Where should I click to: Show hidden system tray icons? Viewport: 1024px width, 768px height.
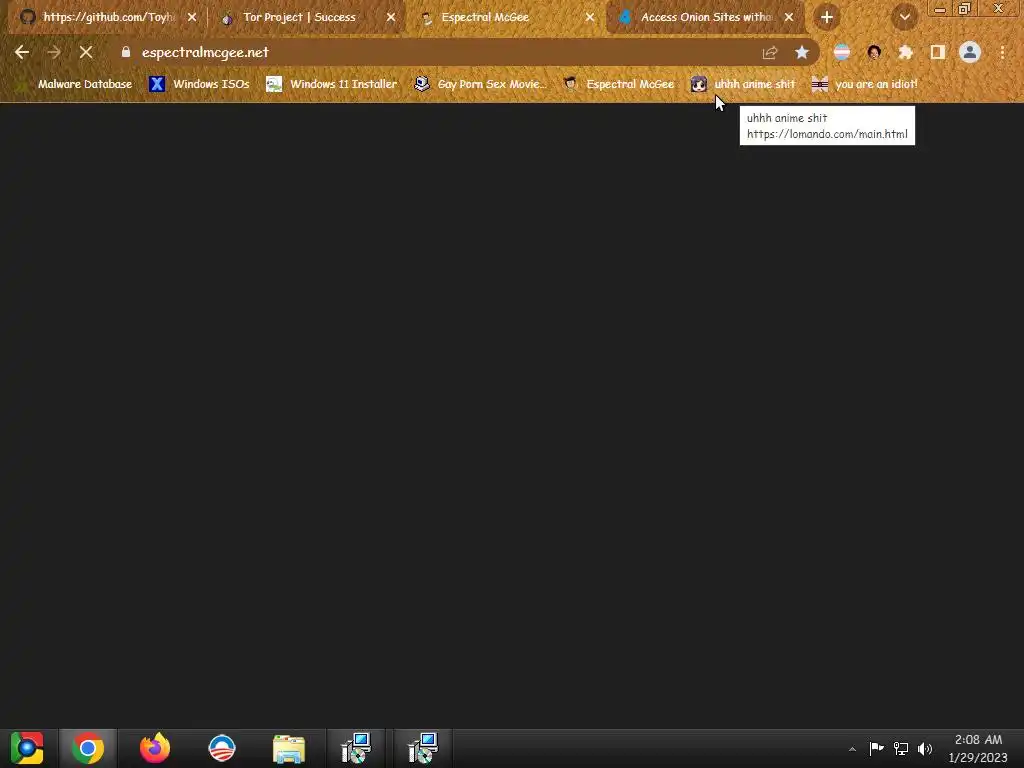pos(852,749)
